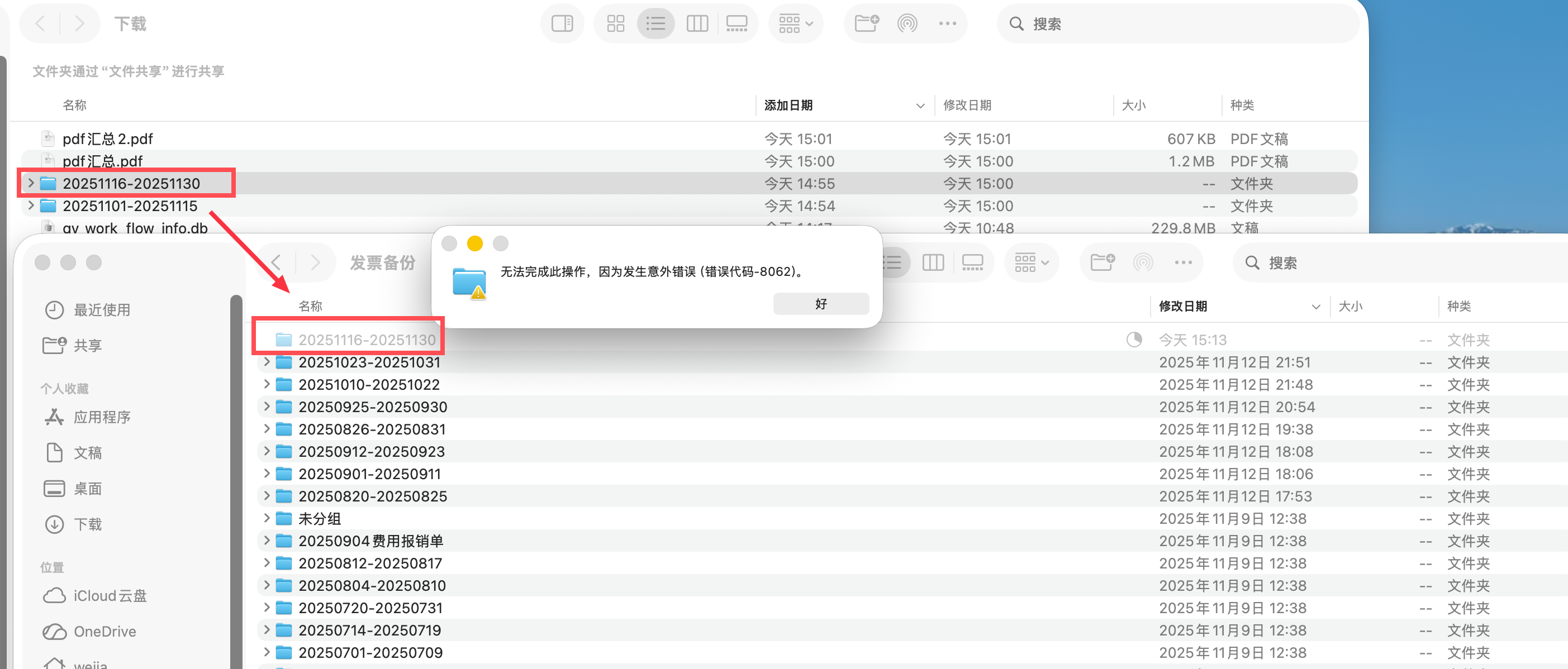Sort by 添加日期 column header
Image resolution: width=1568 pixels, height=669 pixels.
[x=788, y=105]
